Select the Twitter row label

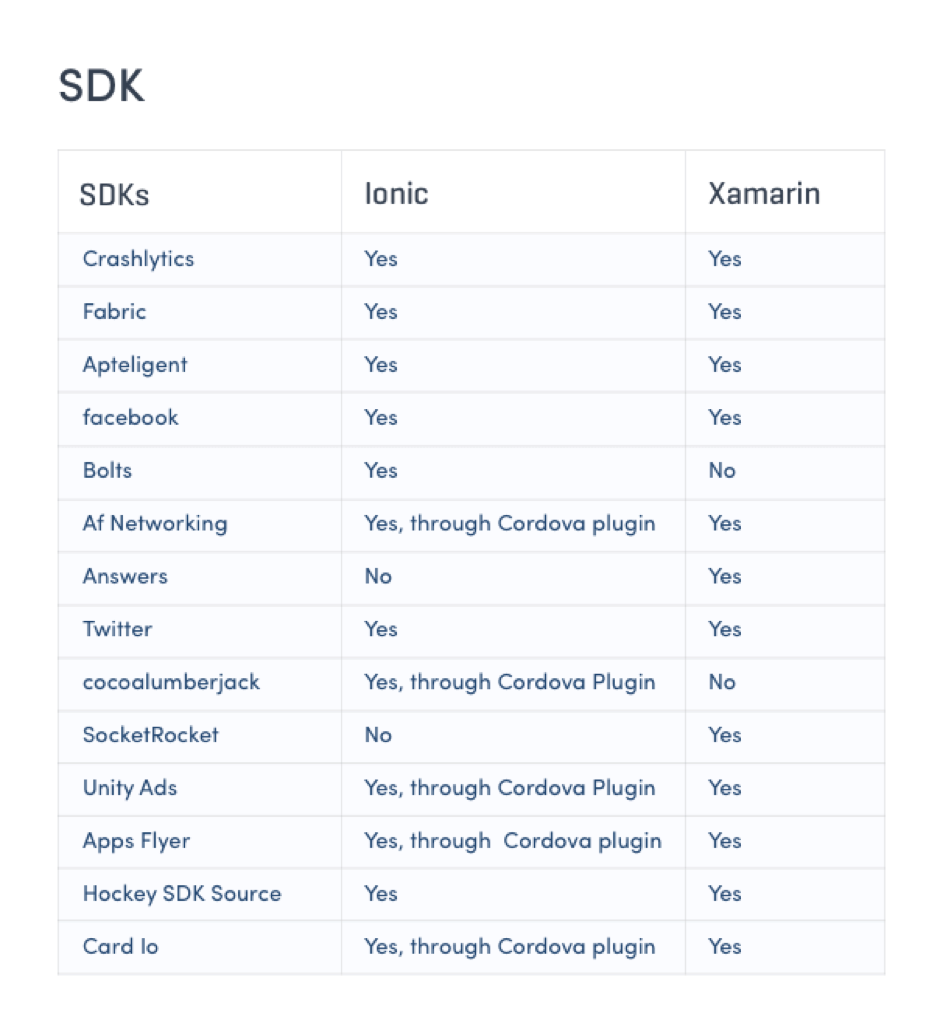click(x=117, y=629)
